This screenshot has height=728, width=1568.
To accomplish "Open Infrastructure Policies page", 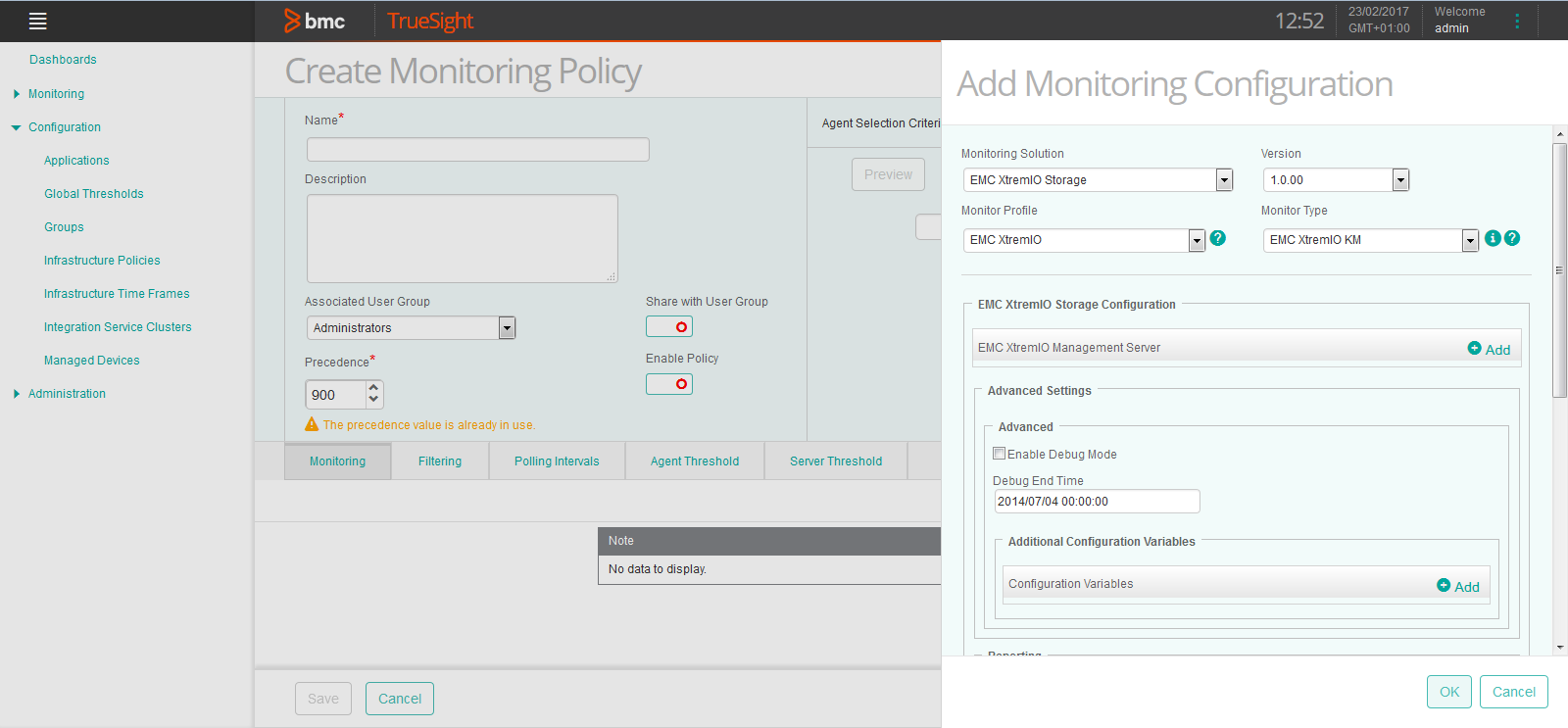I will pos(102,261).
